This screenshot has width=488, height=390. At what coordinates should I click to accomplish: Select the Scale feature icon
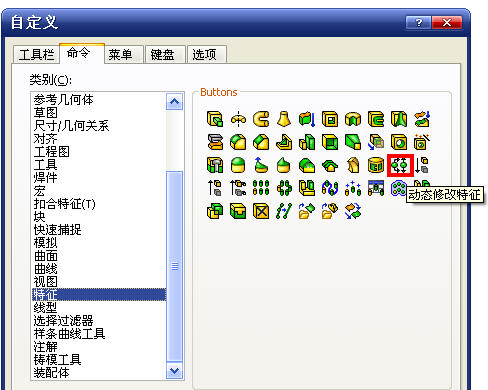coord(307,142)
